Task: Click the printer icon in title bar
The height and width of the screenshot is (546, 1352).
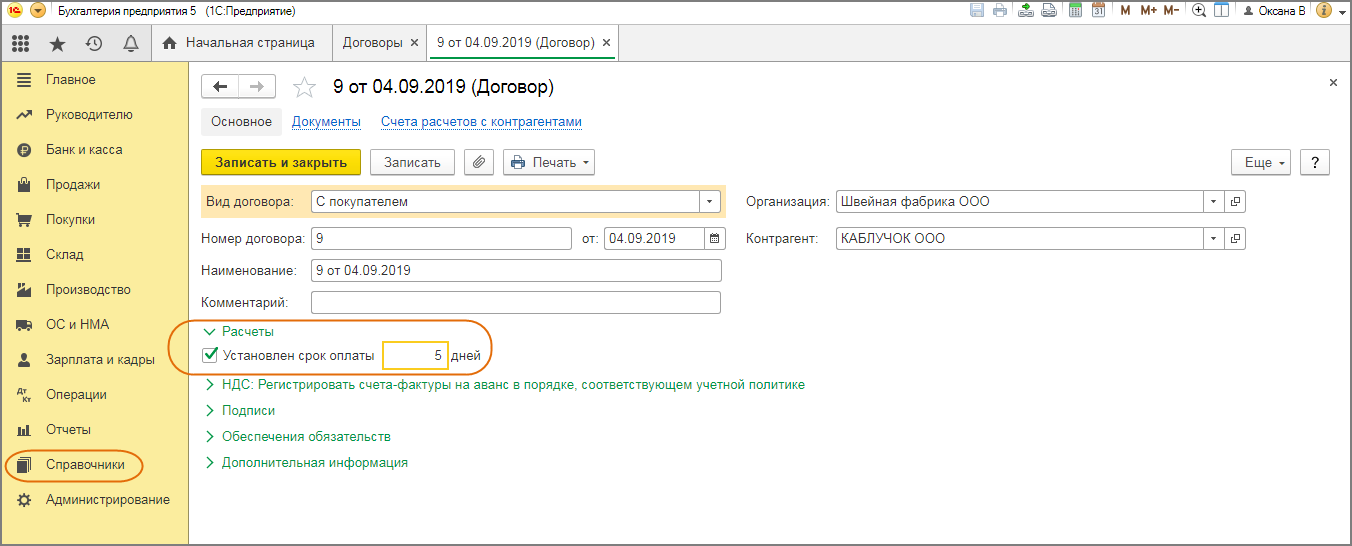Action: [1000, 10]
